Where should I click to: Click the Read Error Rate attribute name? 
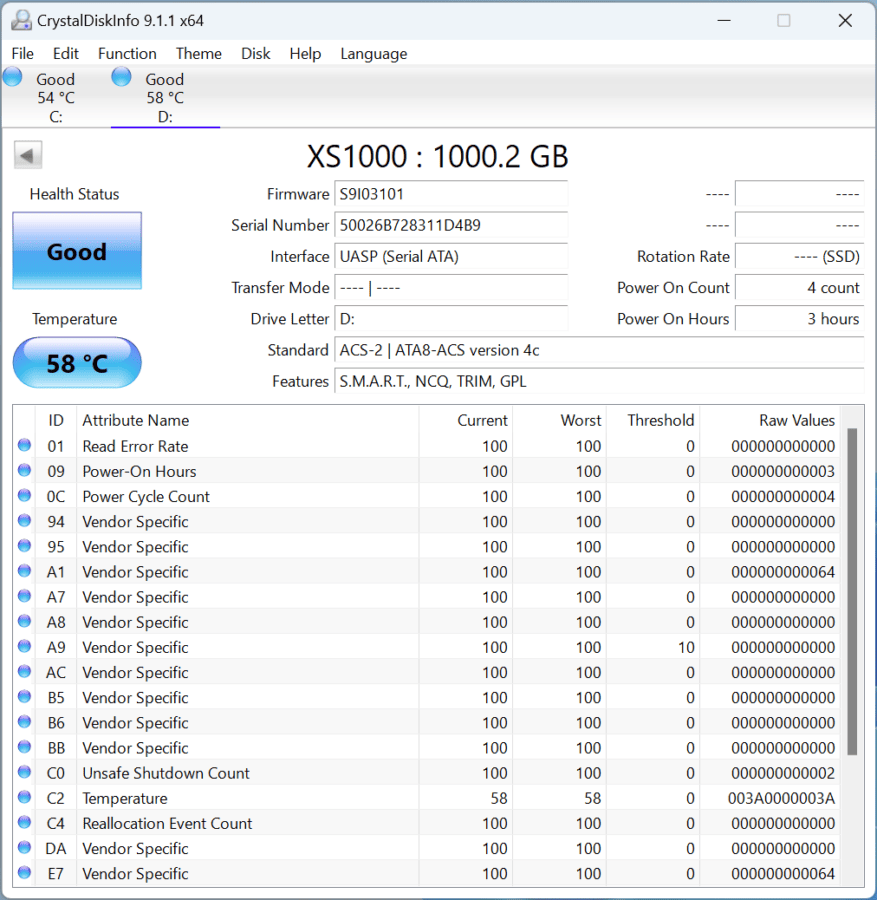(135, 446)
